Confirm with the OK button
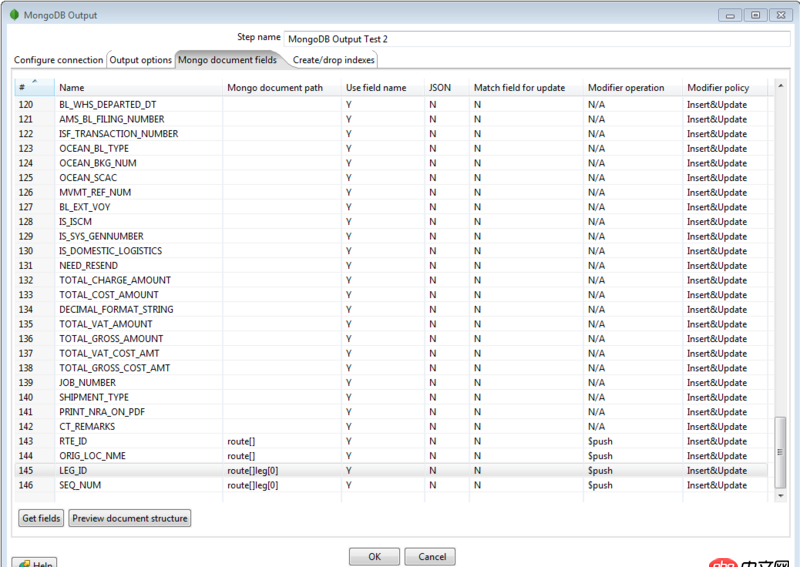Image resolution: width=800 pixels, height=567 pixels. [x=374, y=557]
